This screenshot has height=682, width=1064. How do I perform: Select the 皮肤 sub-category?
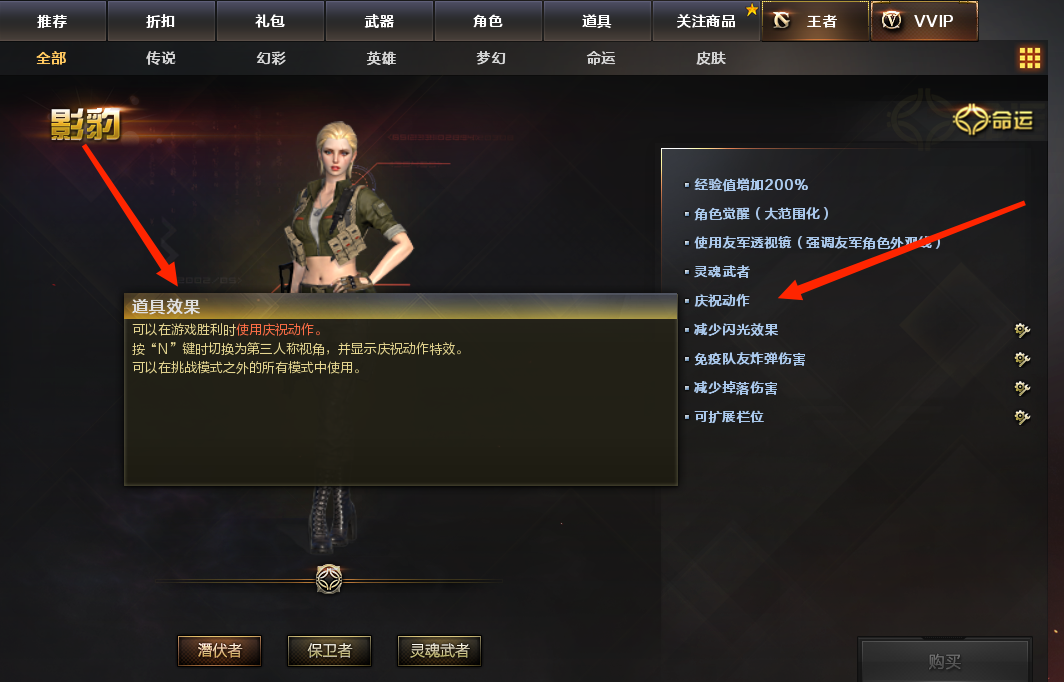(711, 58)
